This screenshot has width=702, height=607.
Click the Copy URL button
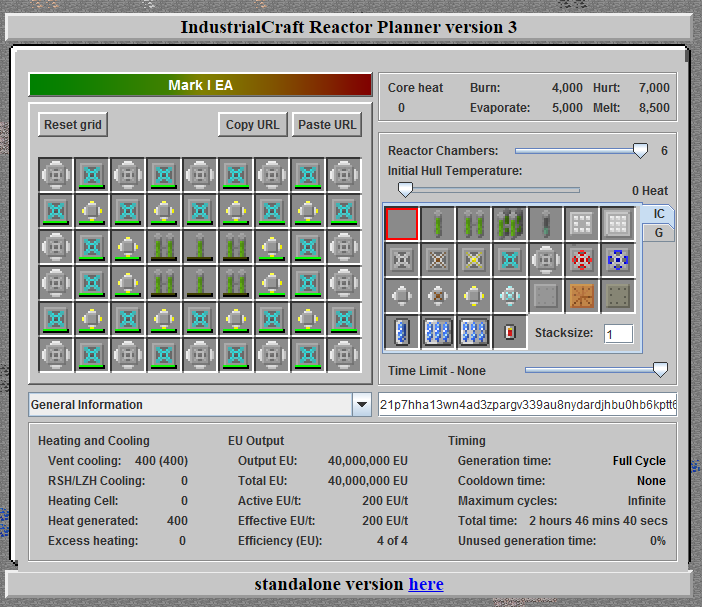pos(252,125)
